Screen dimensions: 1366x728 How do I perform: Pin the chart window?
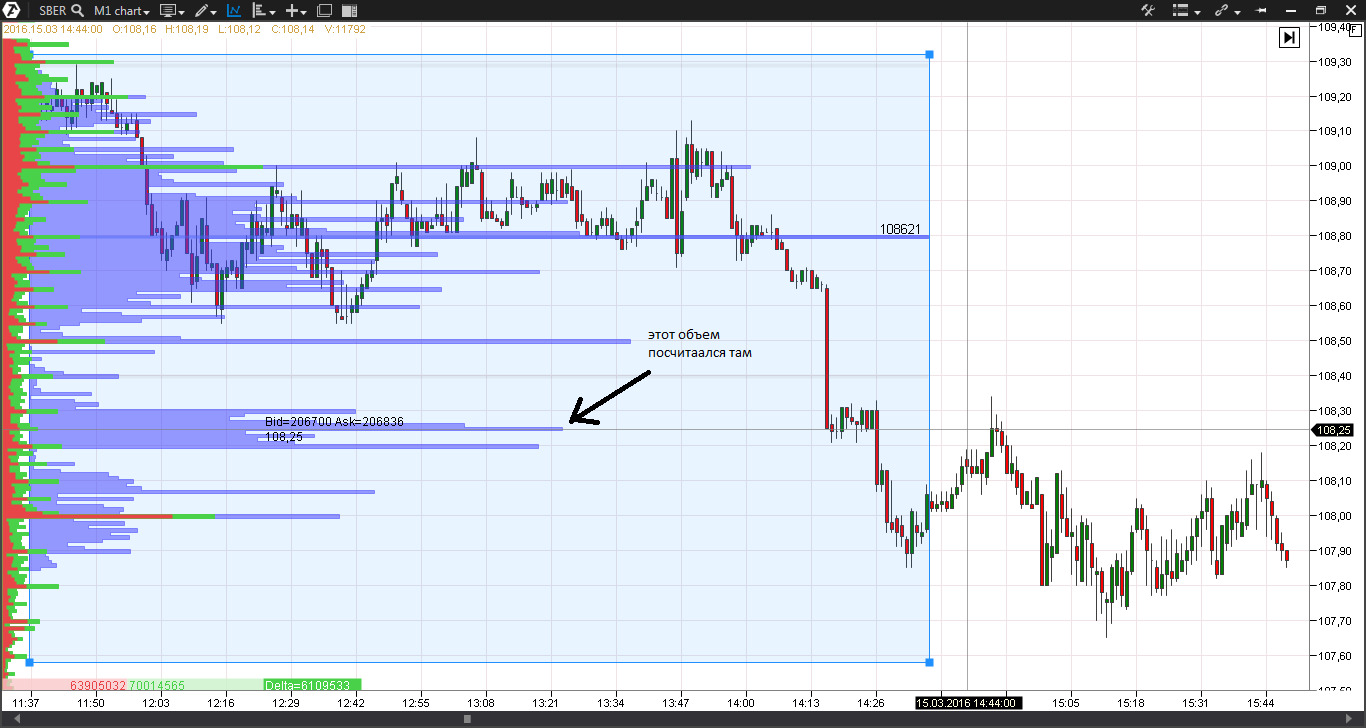[x=1262, y=10]
